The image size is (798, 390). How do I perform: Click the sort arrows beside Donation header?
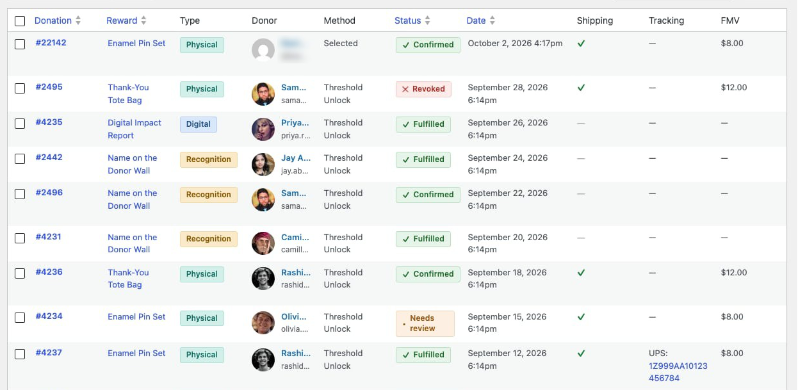[78, 20]
